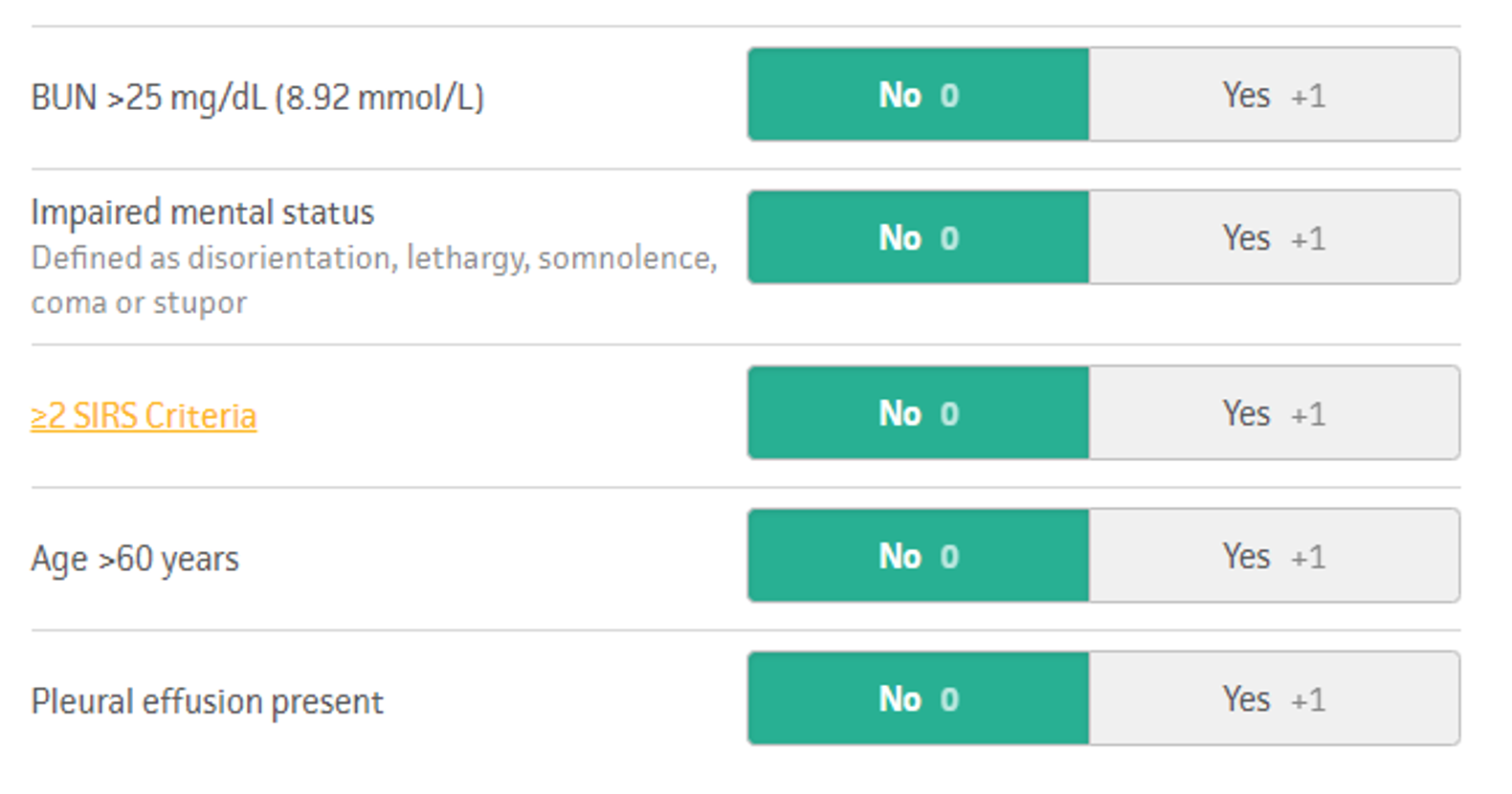The width and height of the screenshot is (1512, 794).
Task: Mark Age >60 years as No
Action: [919, 556]
